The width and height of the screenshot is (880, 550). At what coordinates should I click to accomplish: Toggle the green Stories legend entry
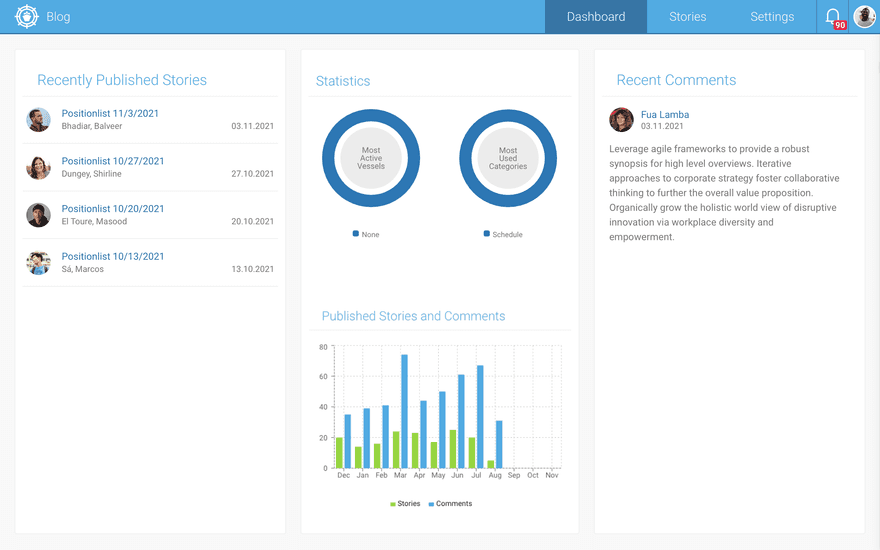(x=405, y=504)
